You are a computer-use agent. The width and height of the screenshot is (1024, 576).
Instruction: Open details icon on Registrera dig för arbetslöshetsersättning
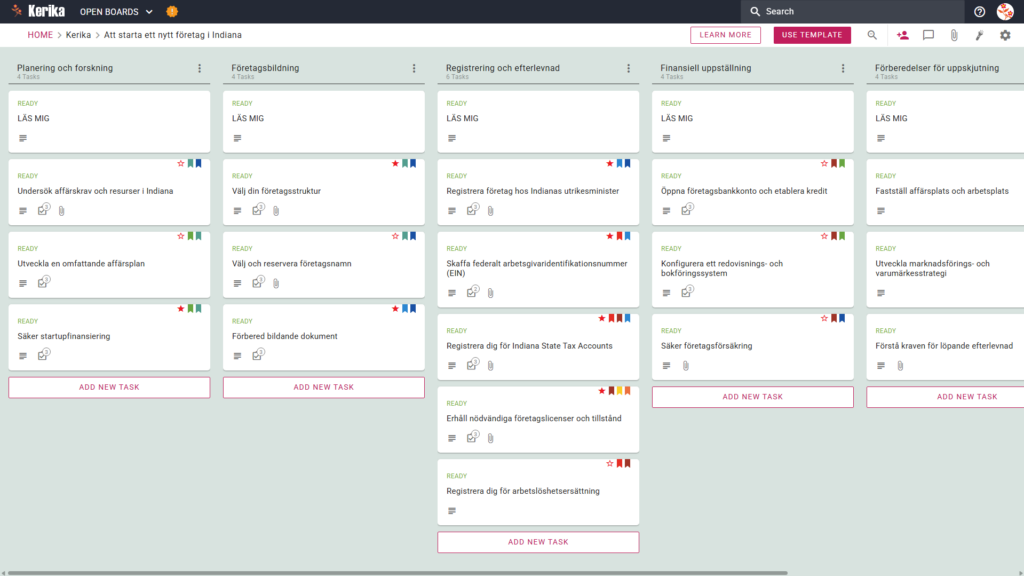tap(452, 511)
